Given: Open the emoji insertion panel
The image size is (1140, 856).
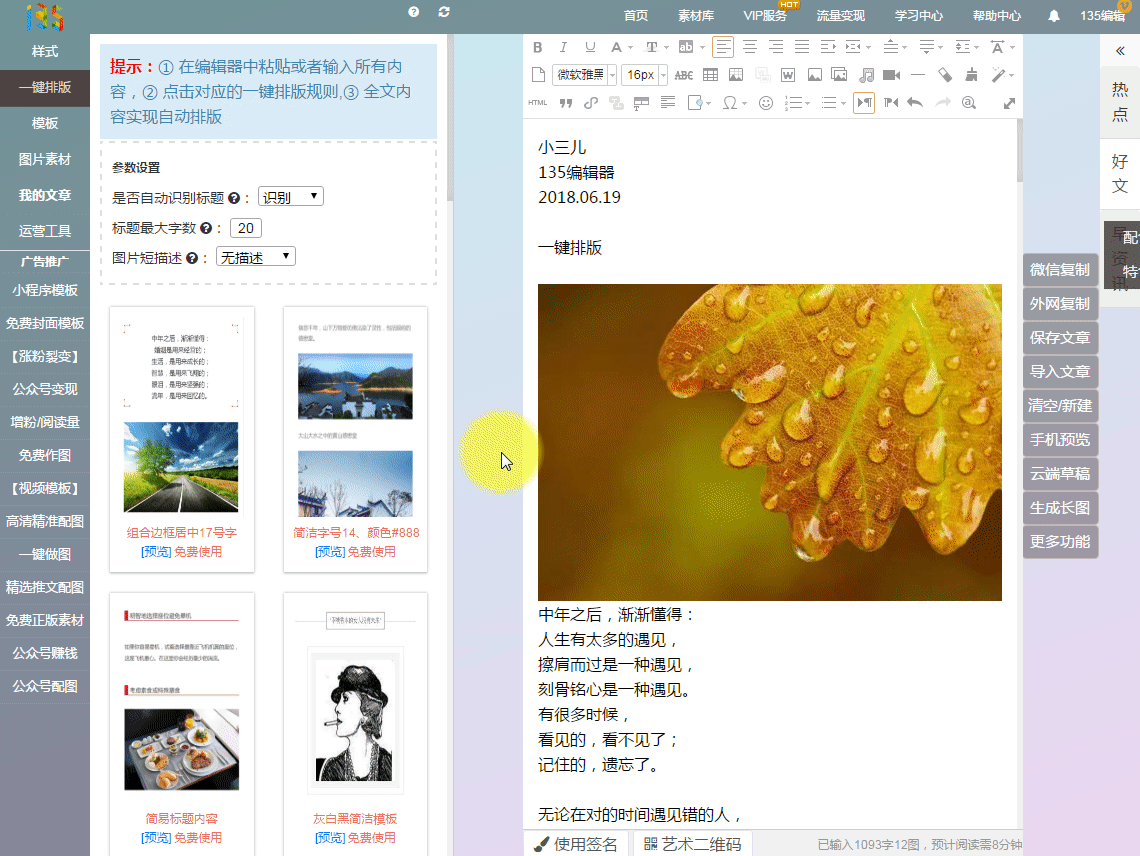Looking at the screenshot, I should pyautogui.click(x=766, y=102).
